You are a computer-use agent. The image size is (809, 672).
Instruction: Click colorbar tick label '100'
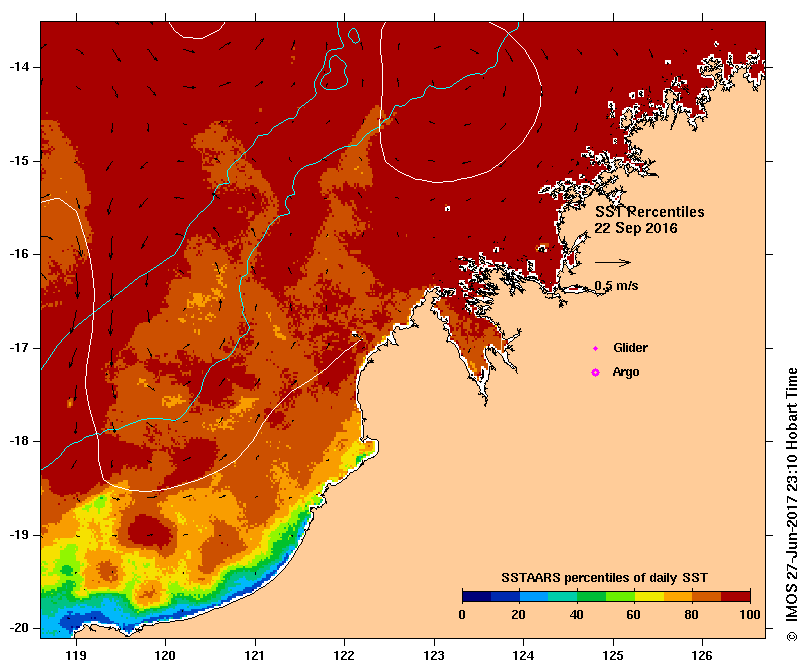pyautogui.click(x=750, y=615)
